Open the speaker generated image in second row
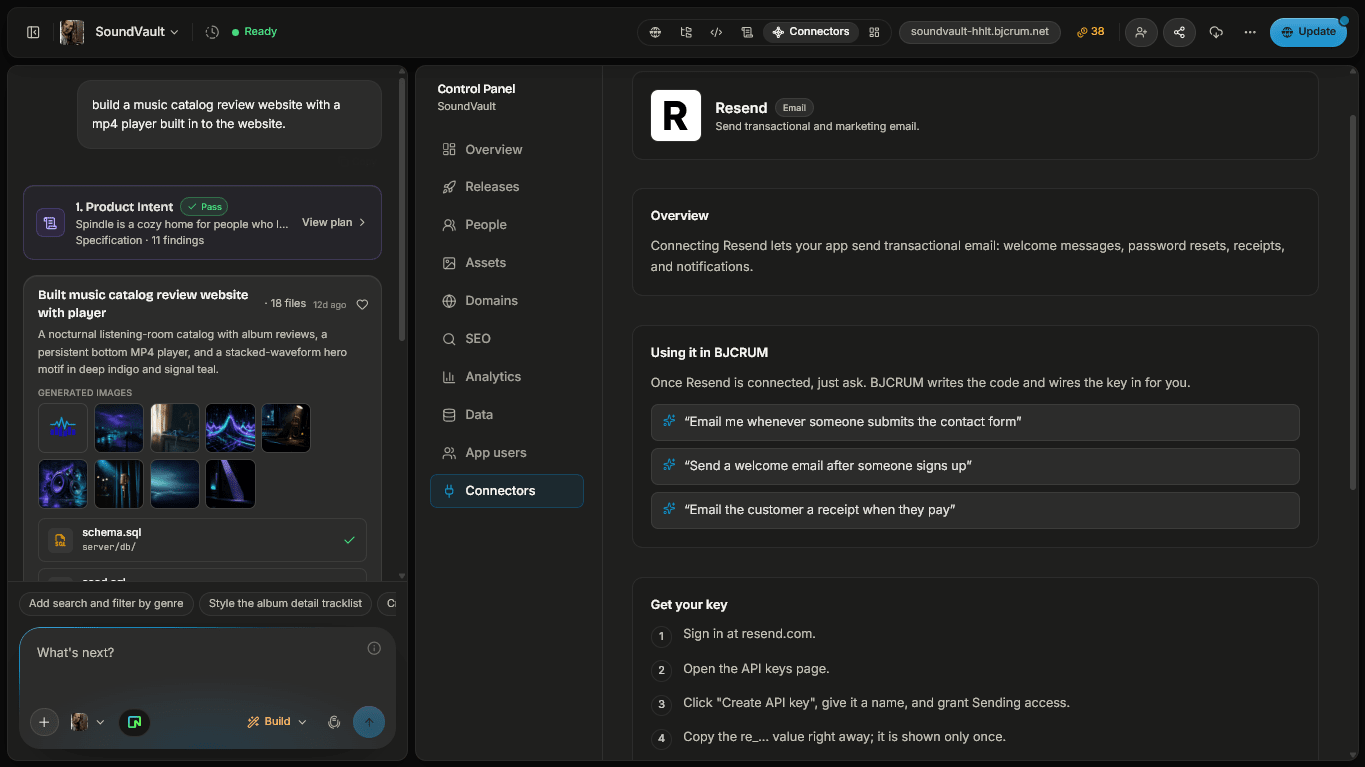 63,484
